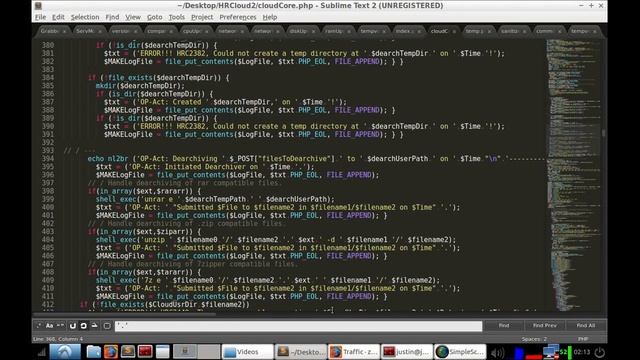Toggle whole word matching in find bar
This screenshot has width=640, height=360.
[60, 326]
